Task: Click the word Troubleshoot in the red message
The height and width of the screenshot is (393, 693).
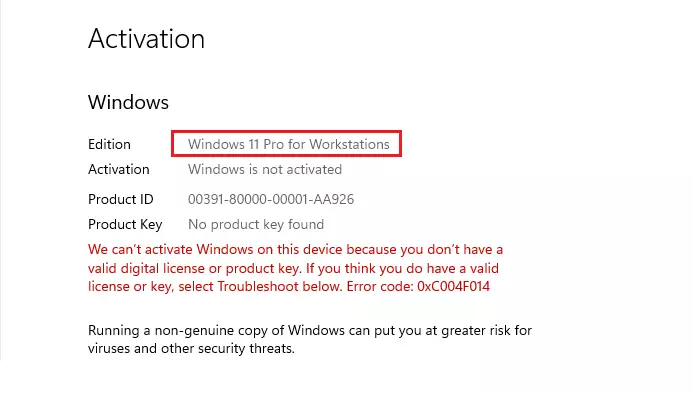Action: pyautogui.click(x=258, y=286)
